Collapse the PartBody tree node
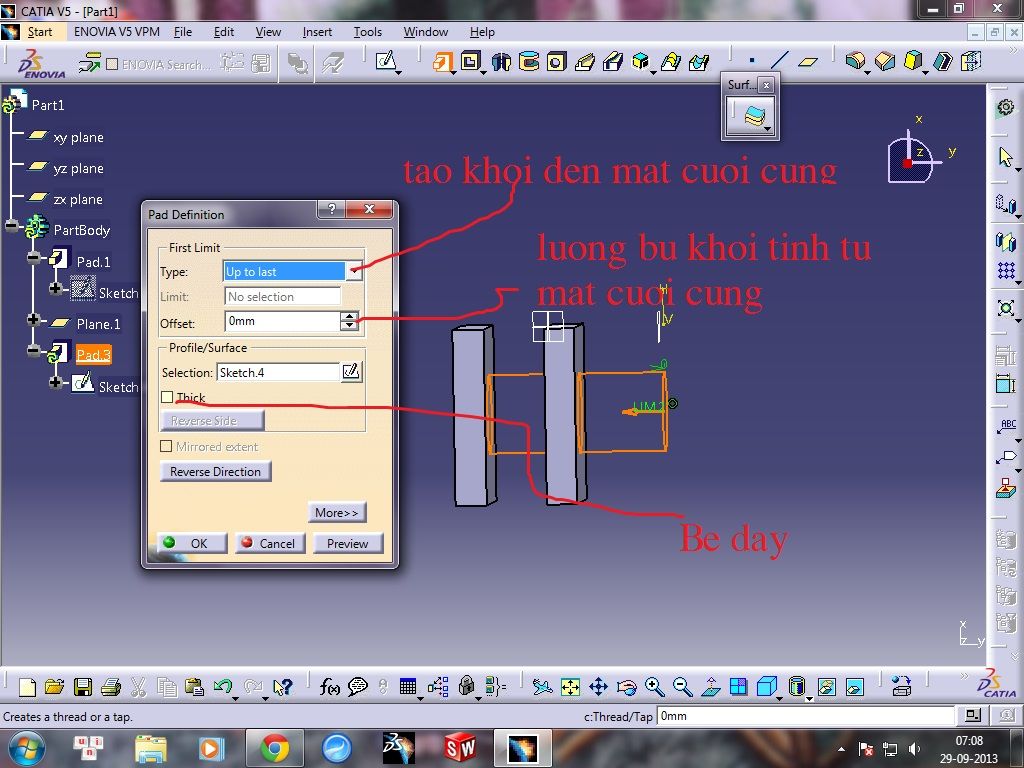 point(12,227)
